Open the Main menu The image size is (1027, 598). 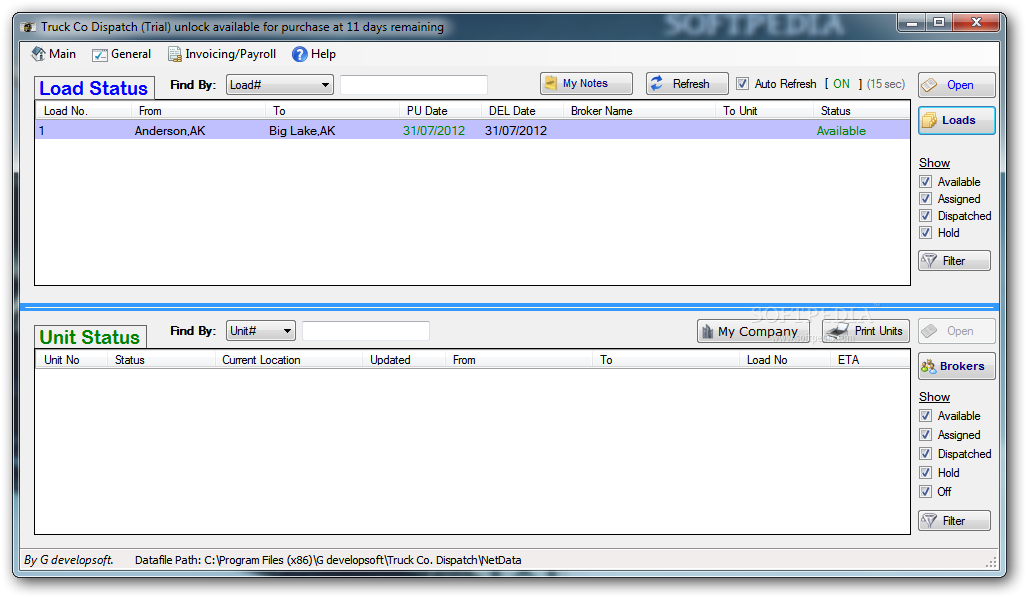[x=54, y=54]
